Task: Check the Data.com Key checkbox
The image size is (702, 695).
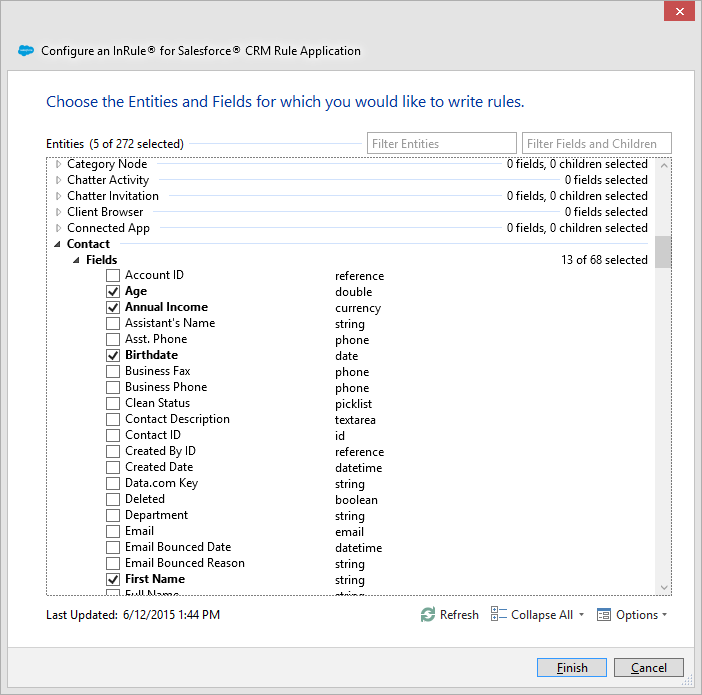Action: [x=113, y=484]
